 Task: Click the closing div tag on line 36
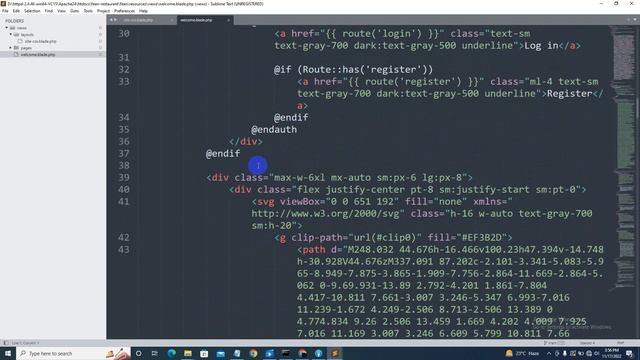click(246, 142)
